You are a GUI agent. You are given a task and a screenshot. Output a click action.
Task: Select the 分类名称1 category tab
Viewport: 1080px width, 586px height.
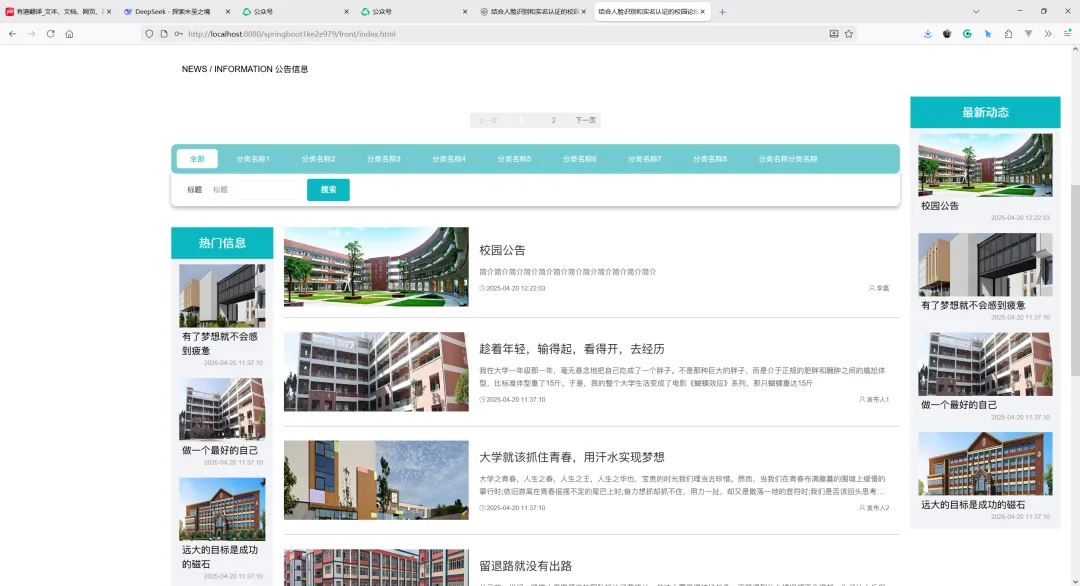[x=253, y=159]
